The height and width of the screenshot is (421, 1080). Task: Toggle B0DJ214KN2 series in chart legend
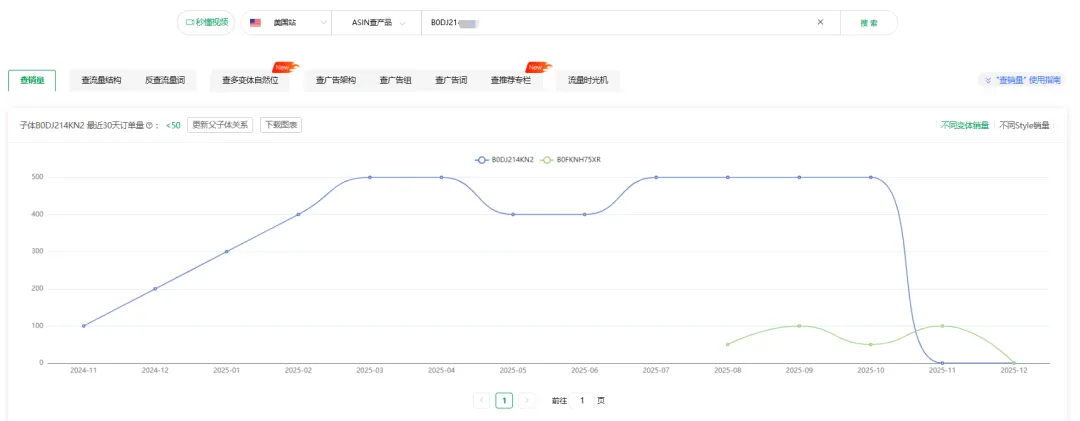[506, 159]
